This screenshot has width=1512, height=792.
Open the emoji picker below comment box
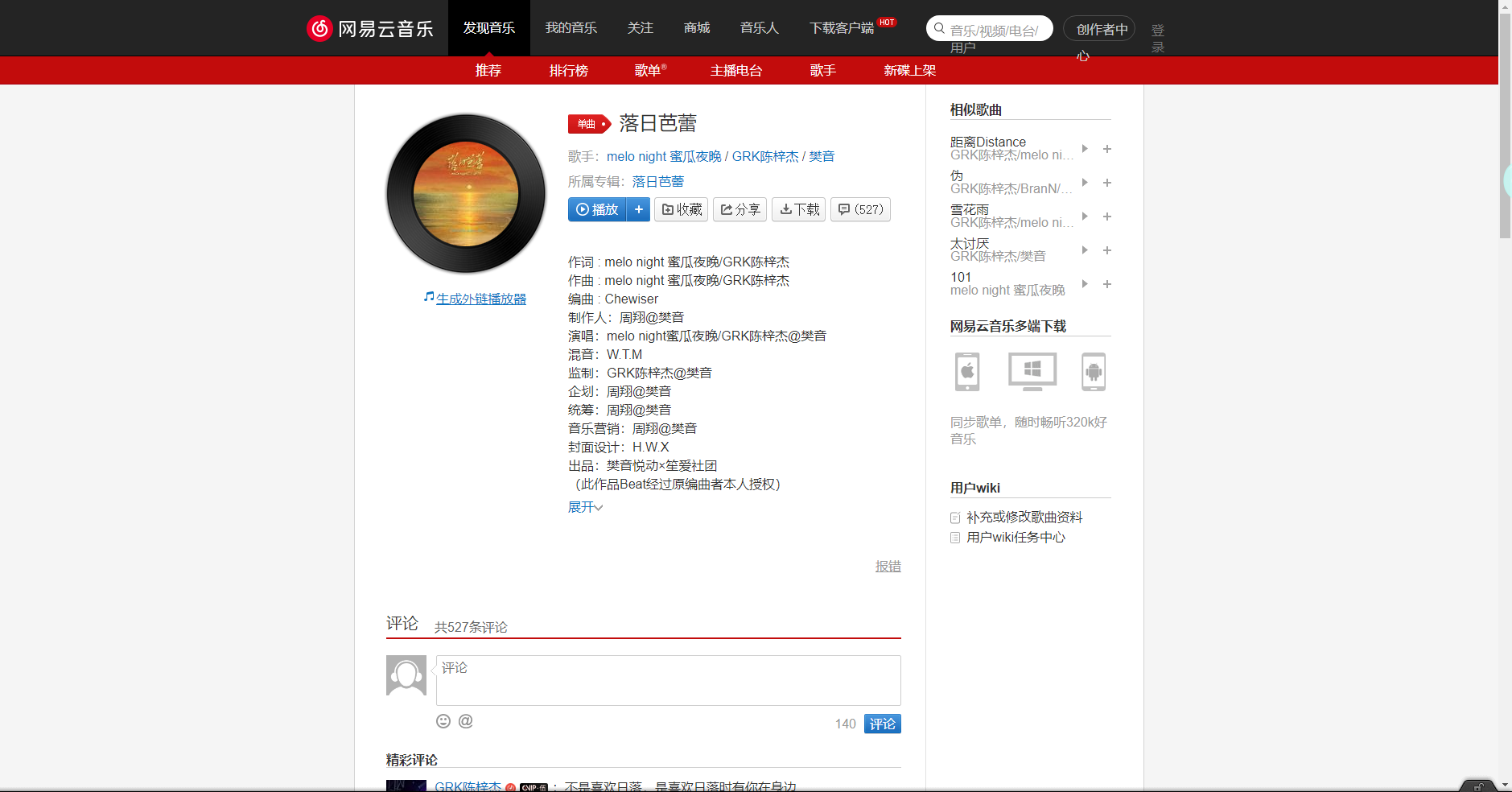[443, 721]
